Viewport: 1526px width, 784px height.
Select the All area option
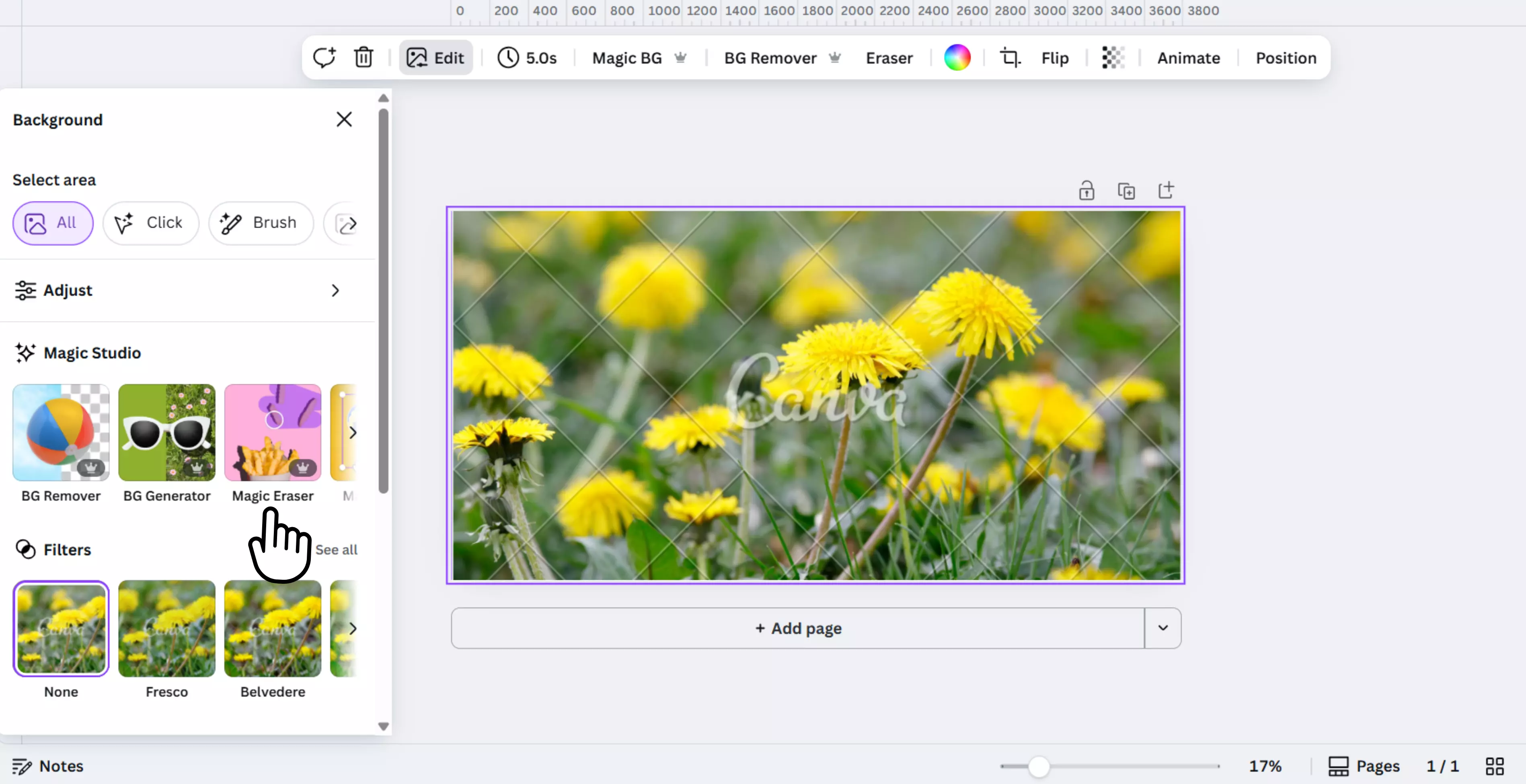[53, 223]
